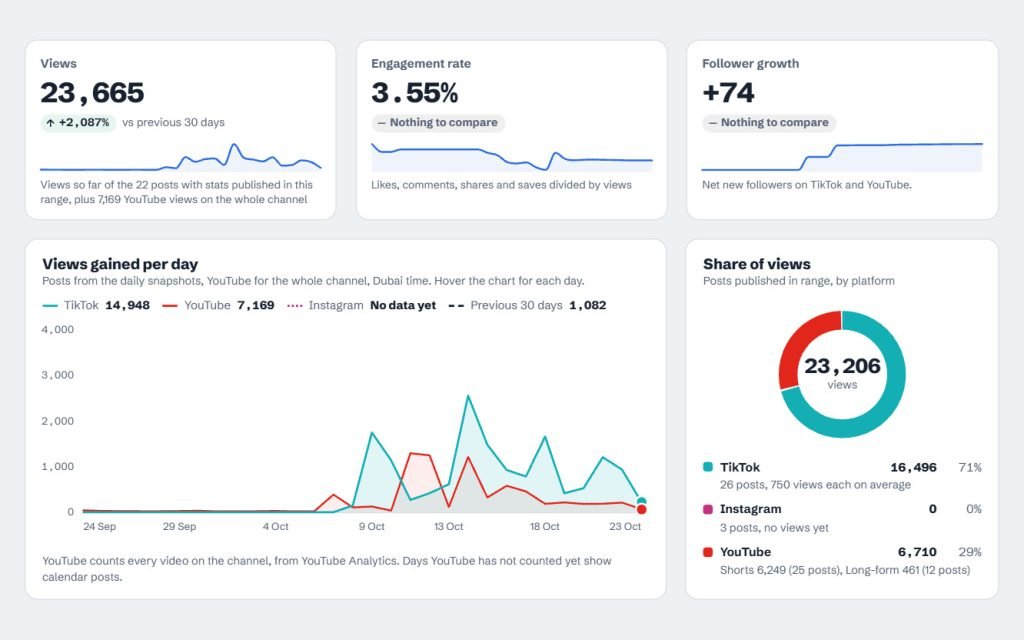
Task: Select the YouTube row in Share of views
Action: coord(842,560)
